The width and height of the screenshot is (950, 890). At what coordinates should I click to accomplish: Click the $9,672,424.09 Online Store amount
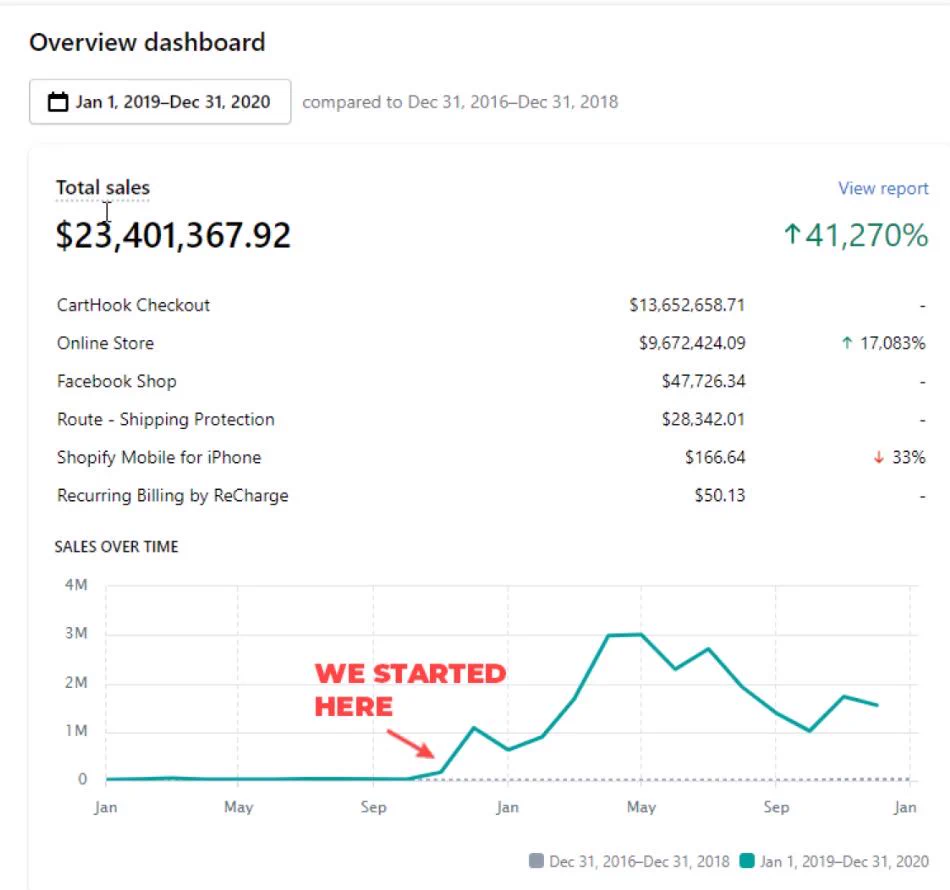(x=692, y=343)
